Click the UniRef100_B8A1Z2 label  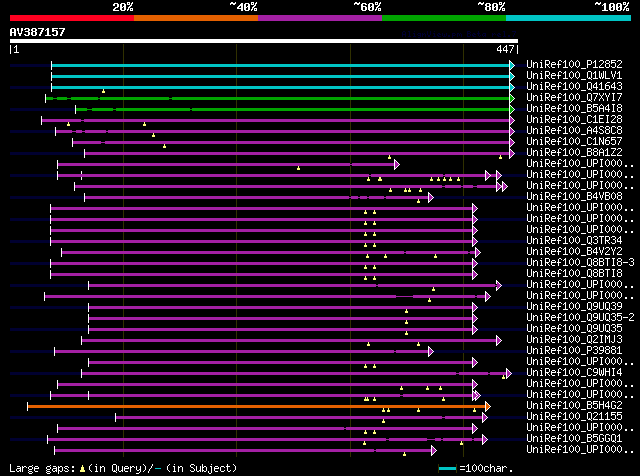click(x=574, y=153)
